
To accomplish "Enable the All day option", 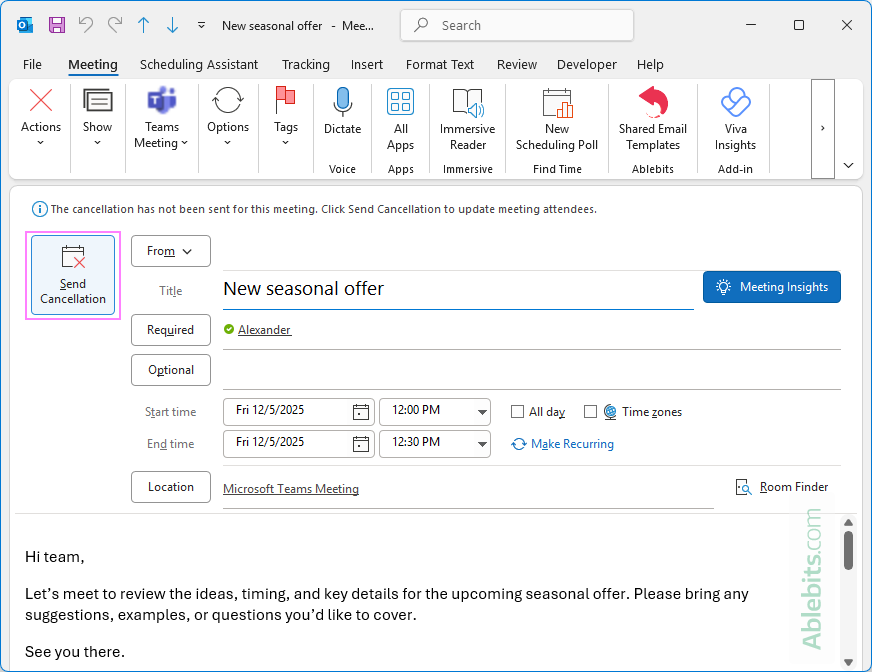I will pos(516,411).
